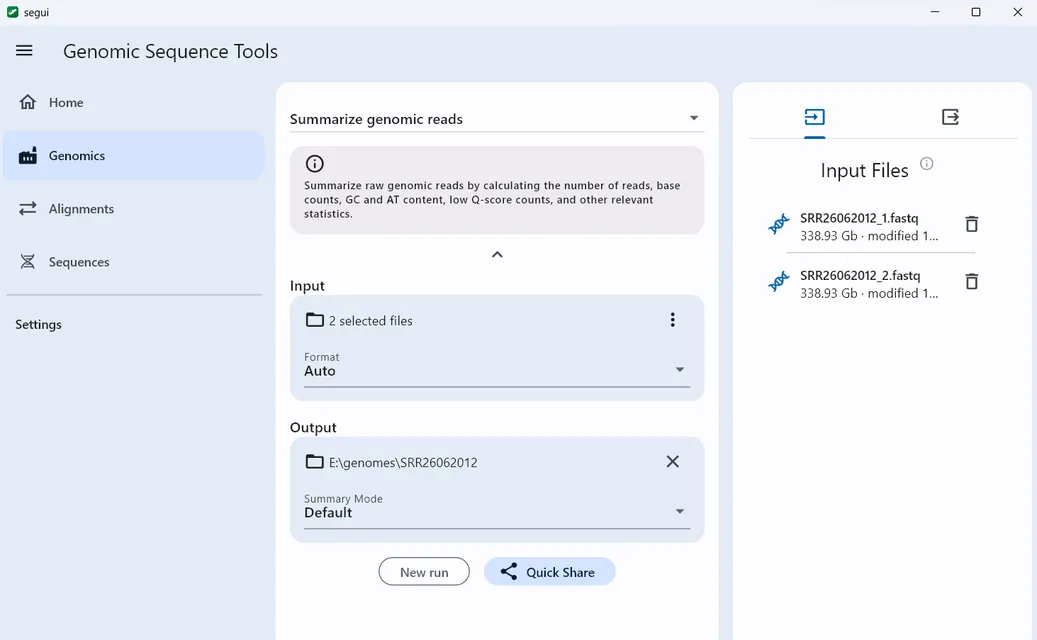
Task: Go to Home in the sidebar
Action: click(133, 102)
